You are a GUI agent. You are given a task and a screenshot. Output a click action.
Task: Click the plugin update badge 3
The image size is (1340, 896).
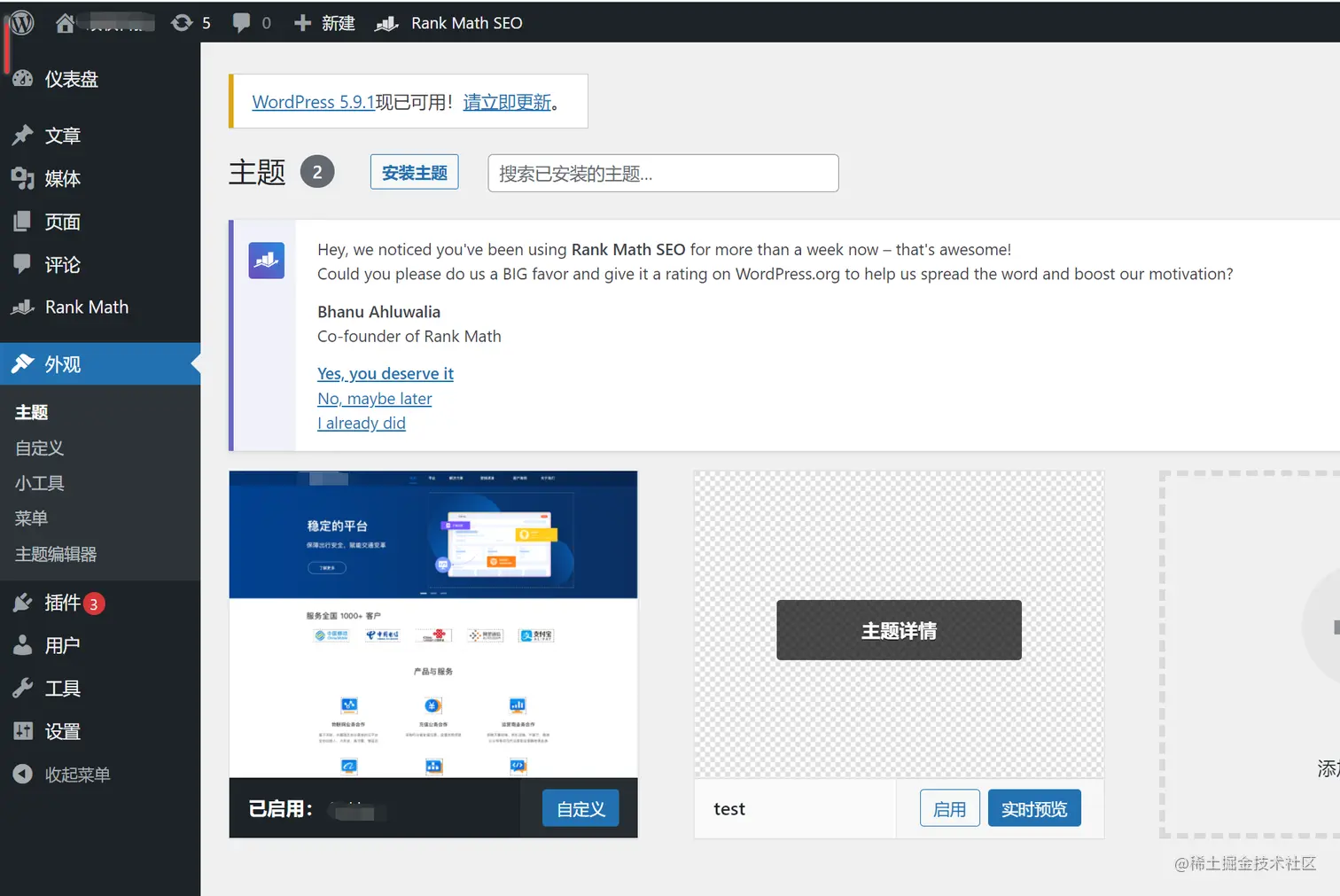click(x=94, y=604)
